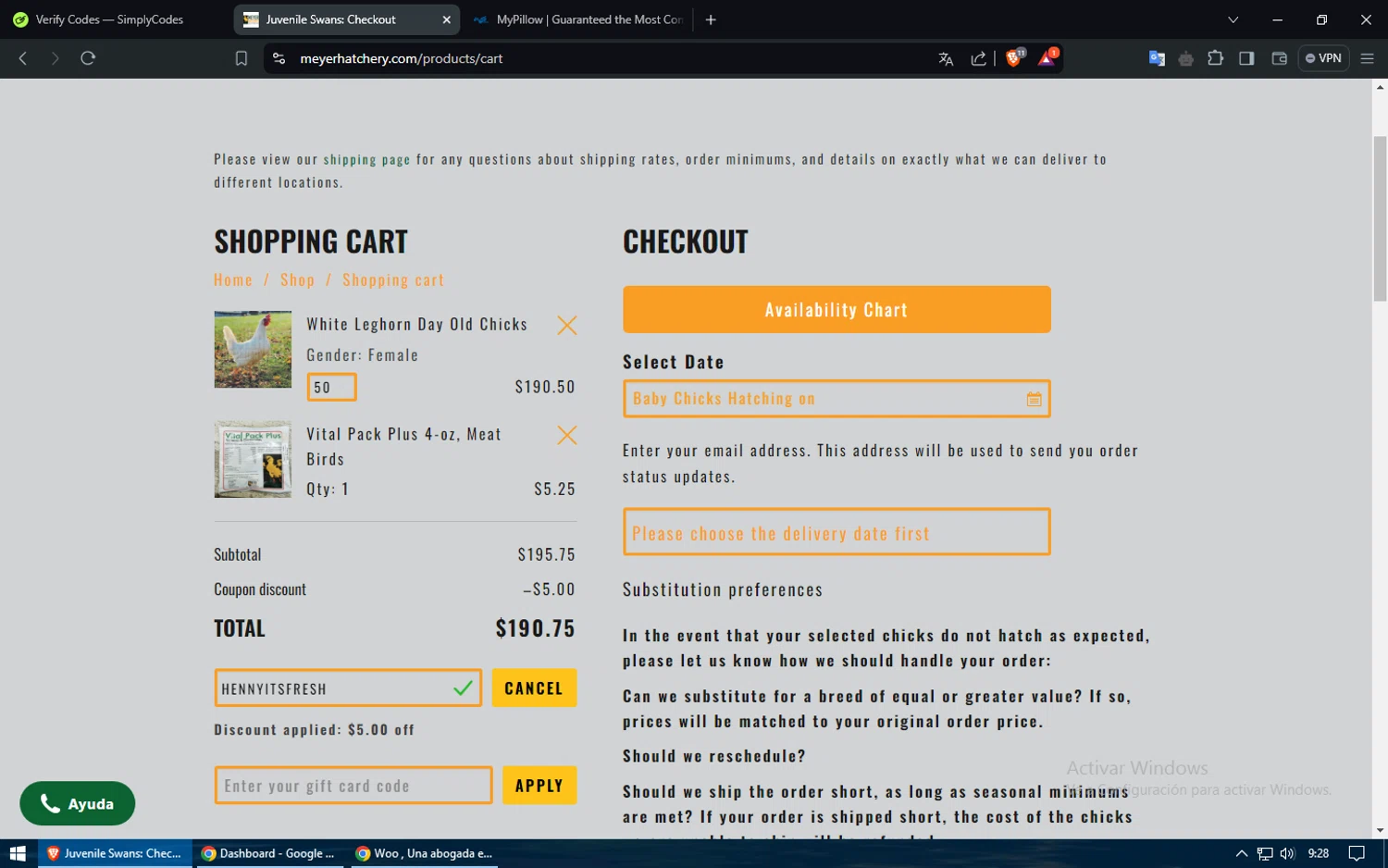
Task: Click the –$5.00 coupon discount value
Action: coord(549,589)
